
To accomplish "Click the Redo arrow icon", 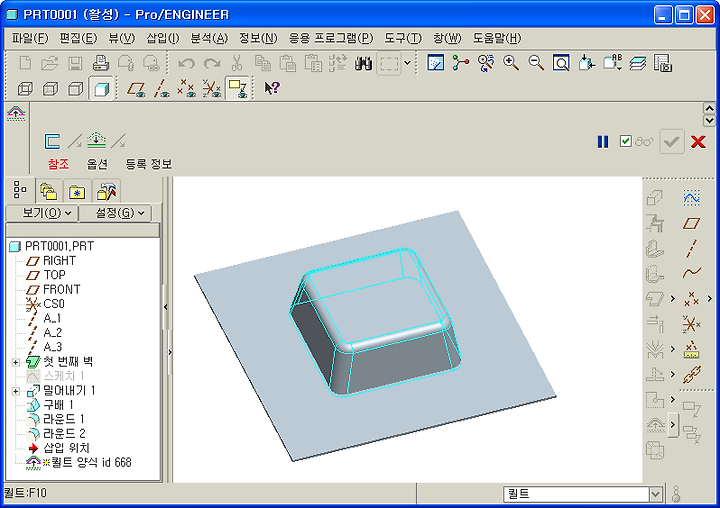I will (212, 63).
